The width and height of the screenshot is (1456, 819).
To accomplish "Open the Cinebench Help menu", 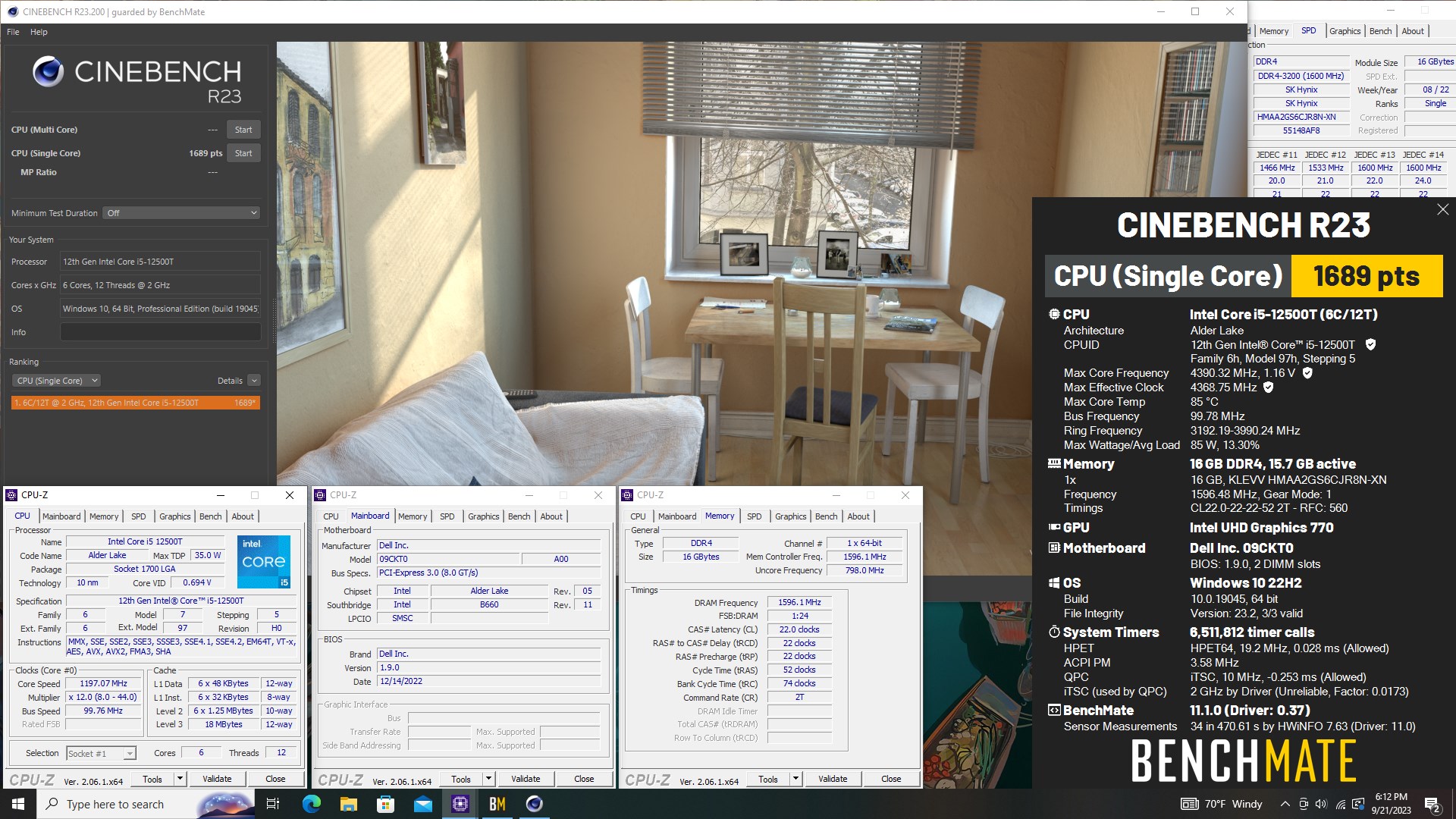I will pos(39,32).
